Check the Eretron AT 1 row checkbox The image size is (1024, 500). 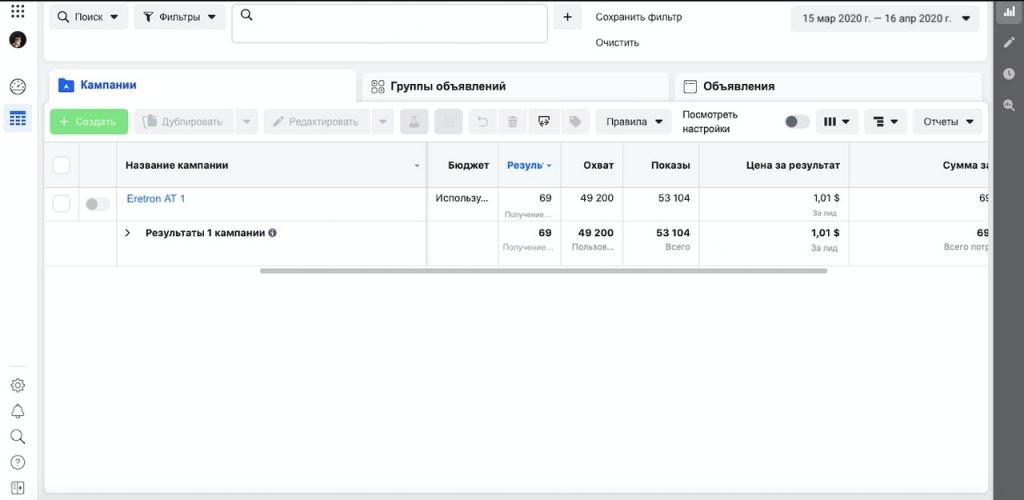click(x=61, y=204)
